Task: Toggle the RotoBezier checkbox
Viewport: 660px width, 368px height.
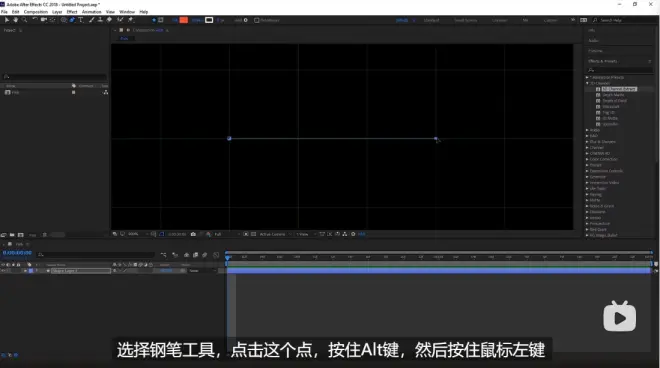Action: click(256, 20)
